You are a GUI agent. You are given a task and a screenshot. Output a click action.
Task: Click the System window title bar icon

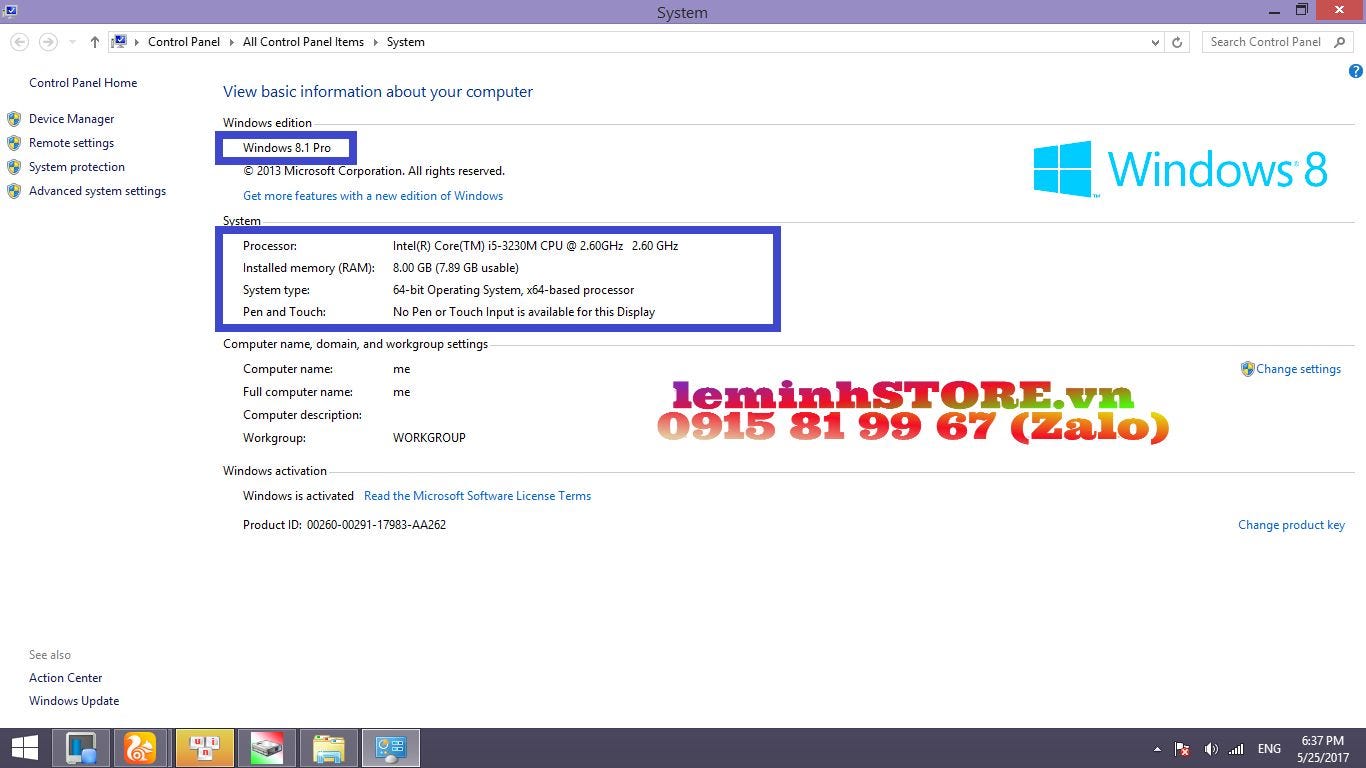pos(9,11)
